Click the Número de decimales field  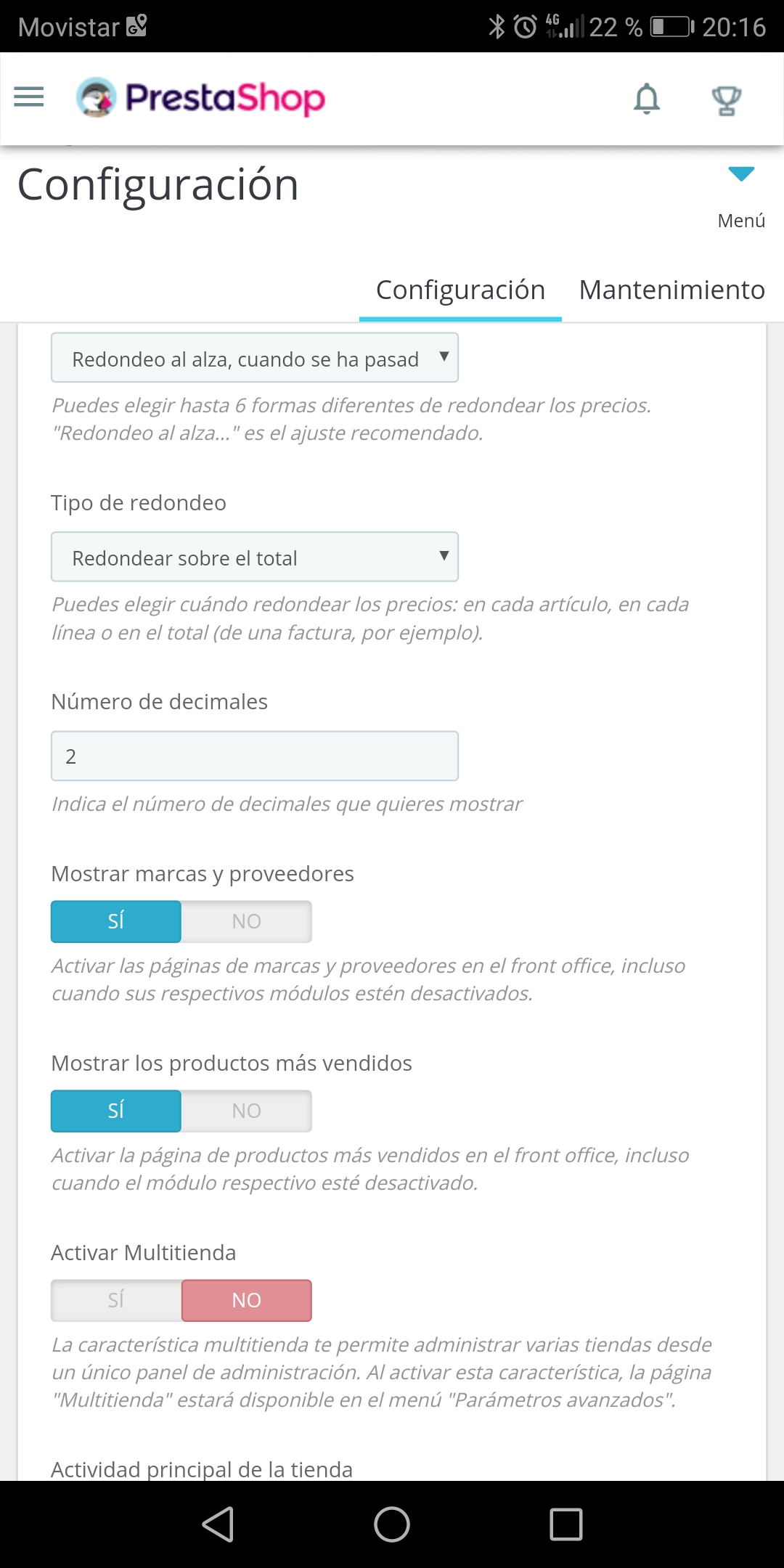coord(254,756)
